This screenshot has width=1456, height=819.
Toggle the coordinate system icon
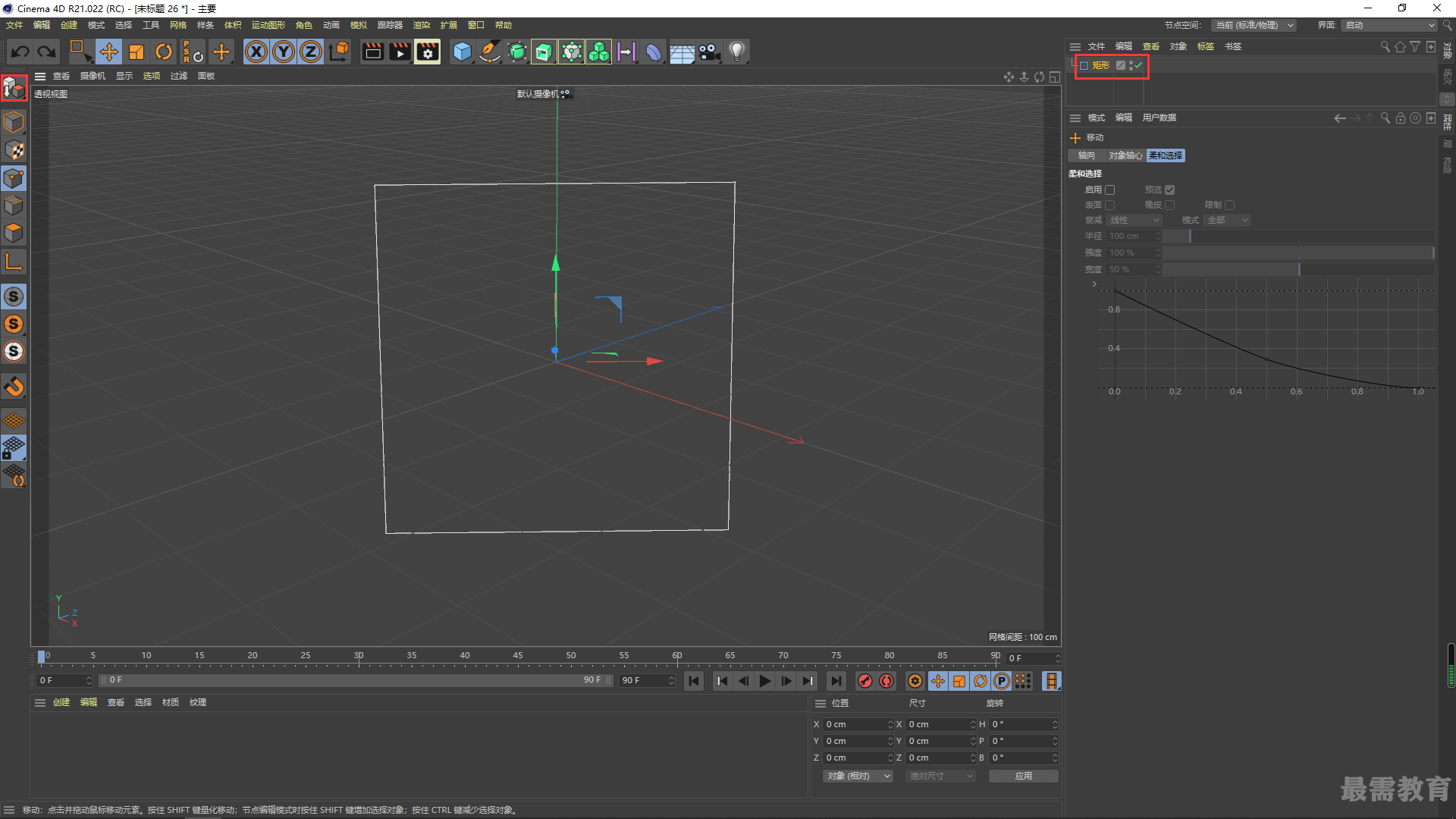click(339, 52)
